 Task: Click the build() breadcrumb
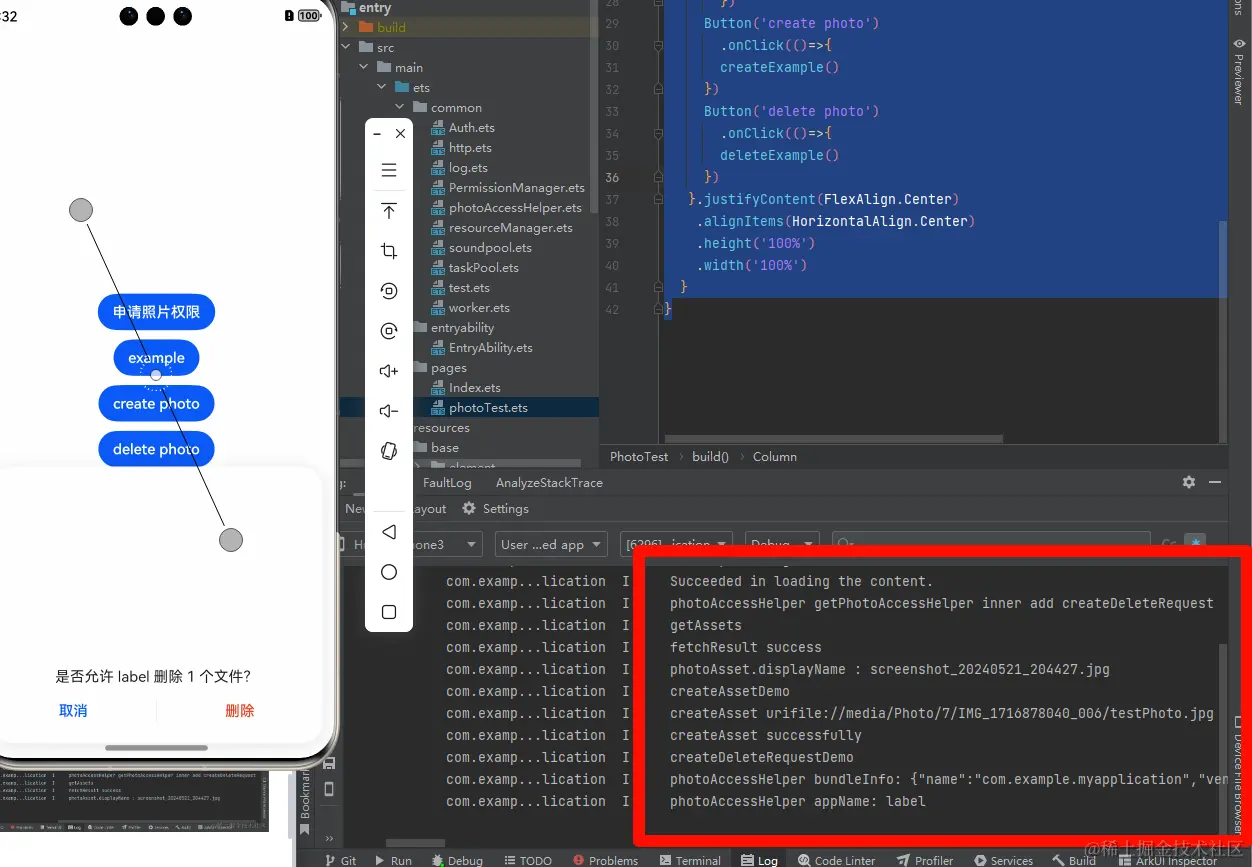point(710,456)
